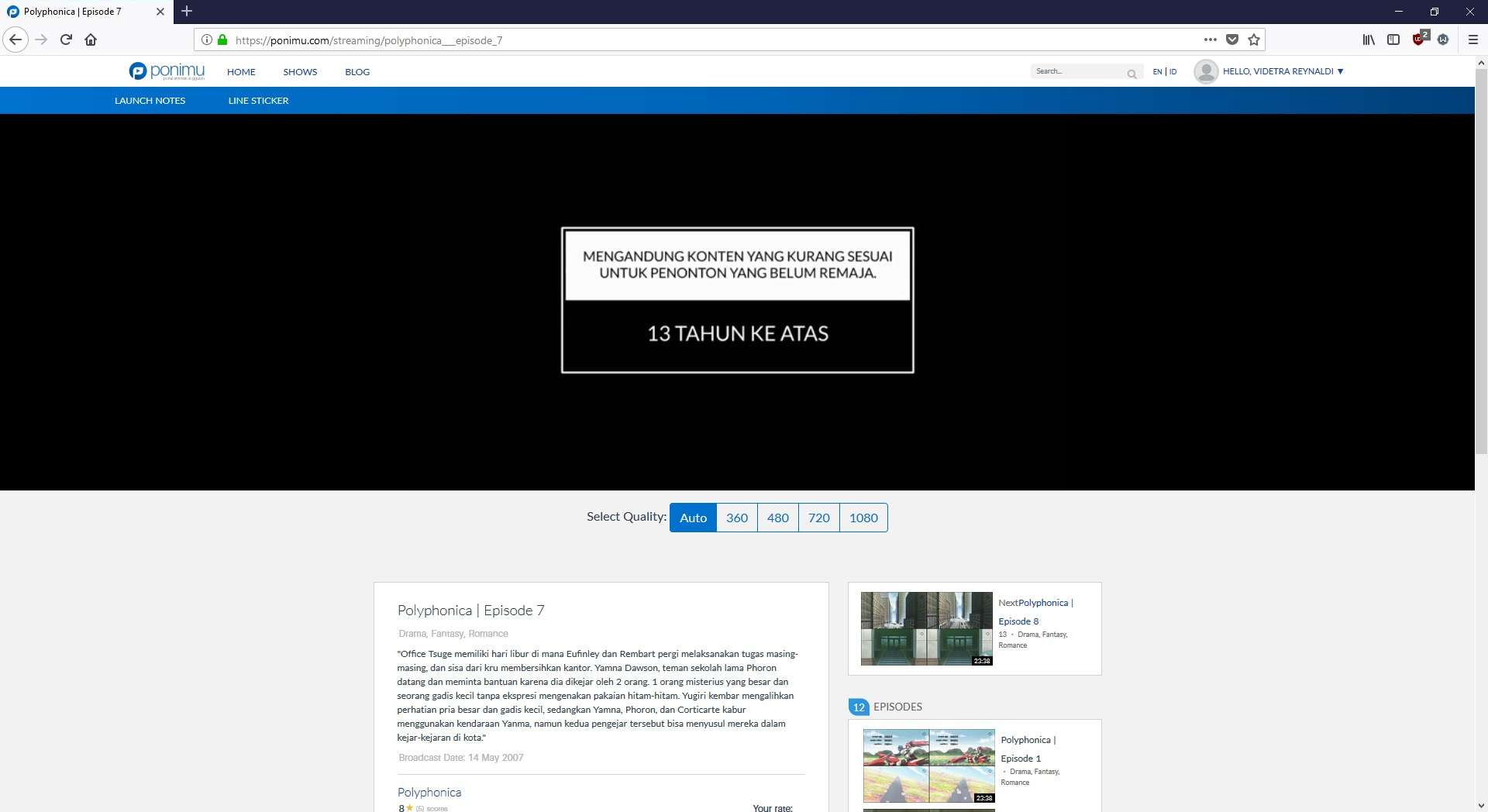
Task: Click the browser reload page icon
Action: point(66,40)
